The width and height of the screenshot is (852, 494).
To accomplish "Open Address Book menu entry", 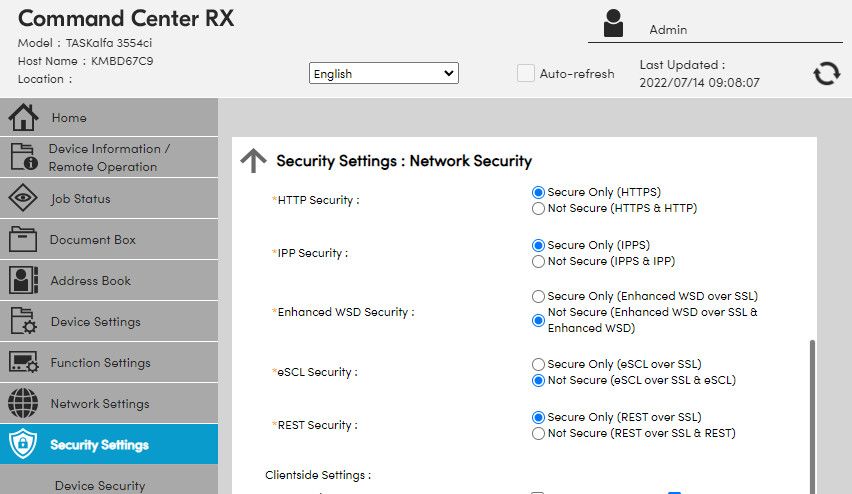I will click(x=109, y=280).
